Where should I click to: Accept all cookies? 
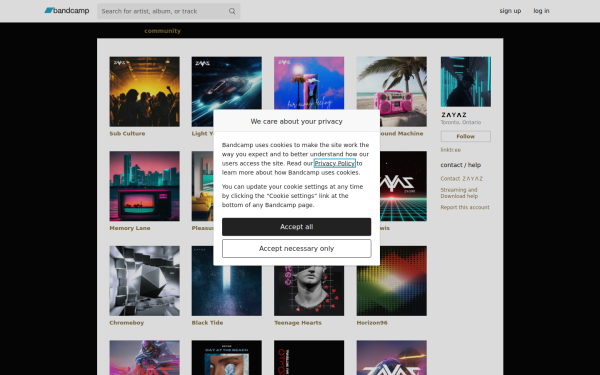296,227
